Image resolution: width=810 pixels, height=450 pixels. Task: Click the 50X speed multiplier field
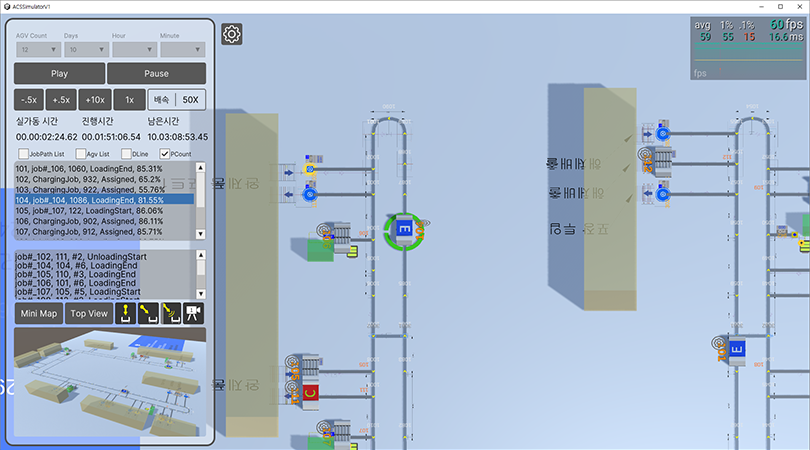(x=190, y=100)
